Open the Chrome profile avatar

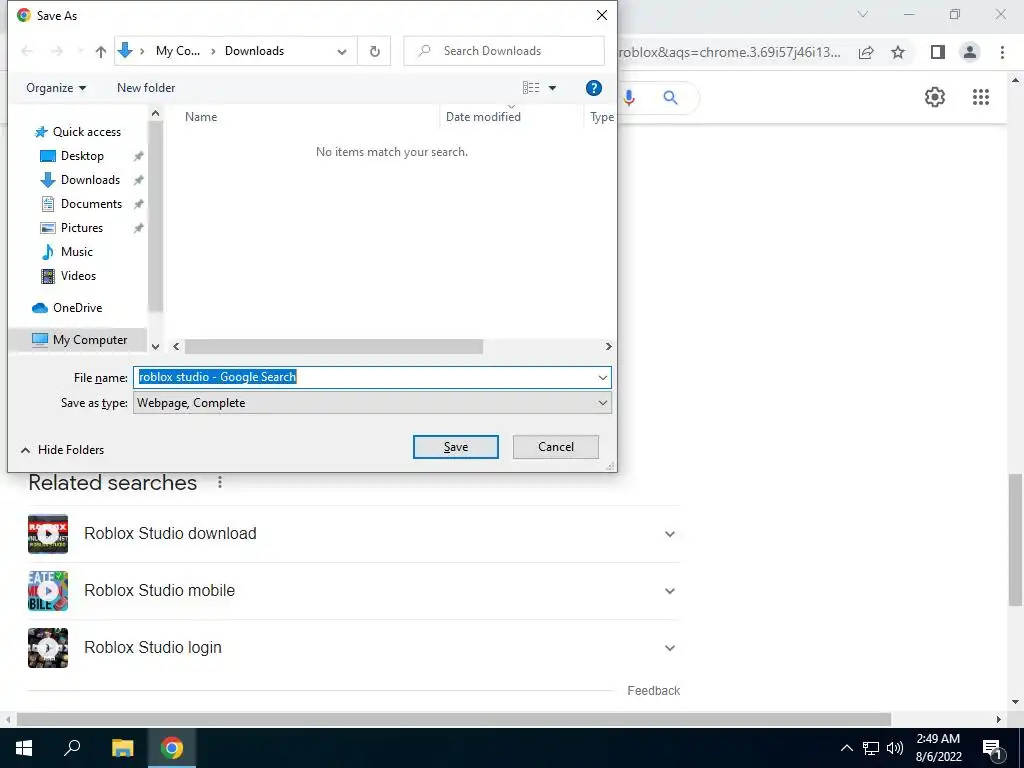click(x=970, y=52)
